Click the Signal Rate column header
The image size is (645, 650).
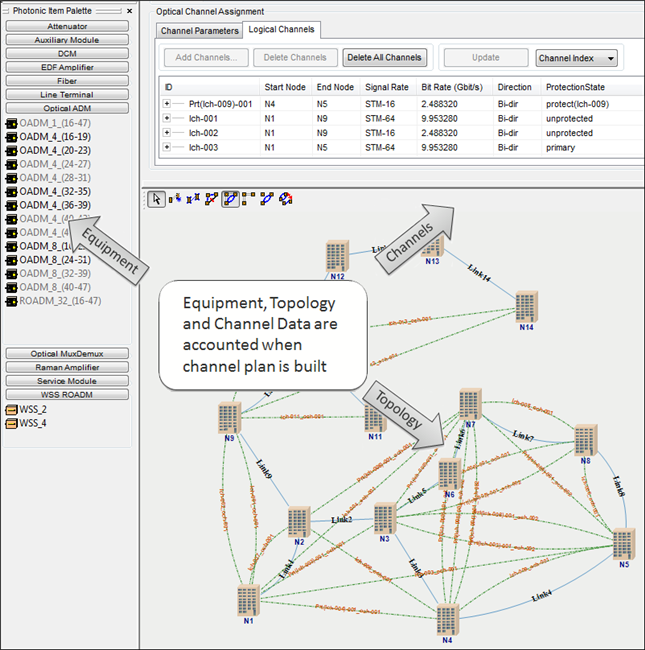pyautogui.click(x=386, y=87)
